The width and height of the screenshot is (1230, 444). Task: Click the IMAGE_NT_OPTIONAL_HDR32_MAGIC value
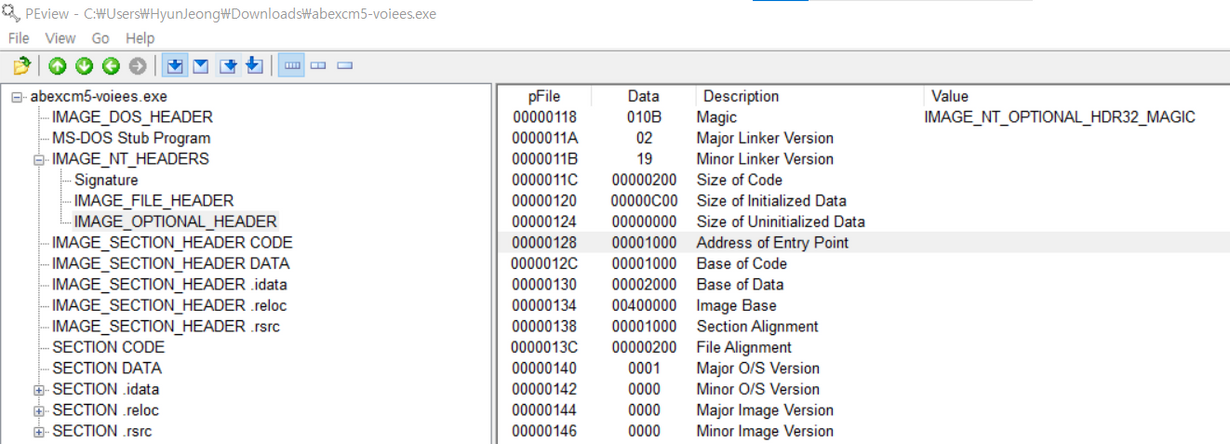(1059, 117)
